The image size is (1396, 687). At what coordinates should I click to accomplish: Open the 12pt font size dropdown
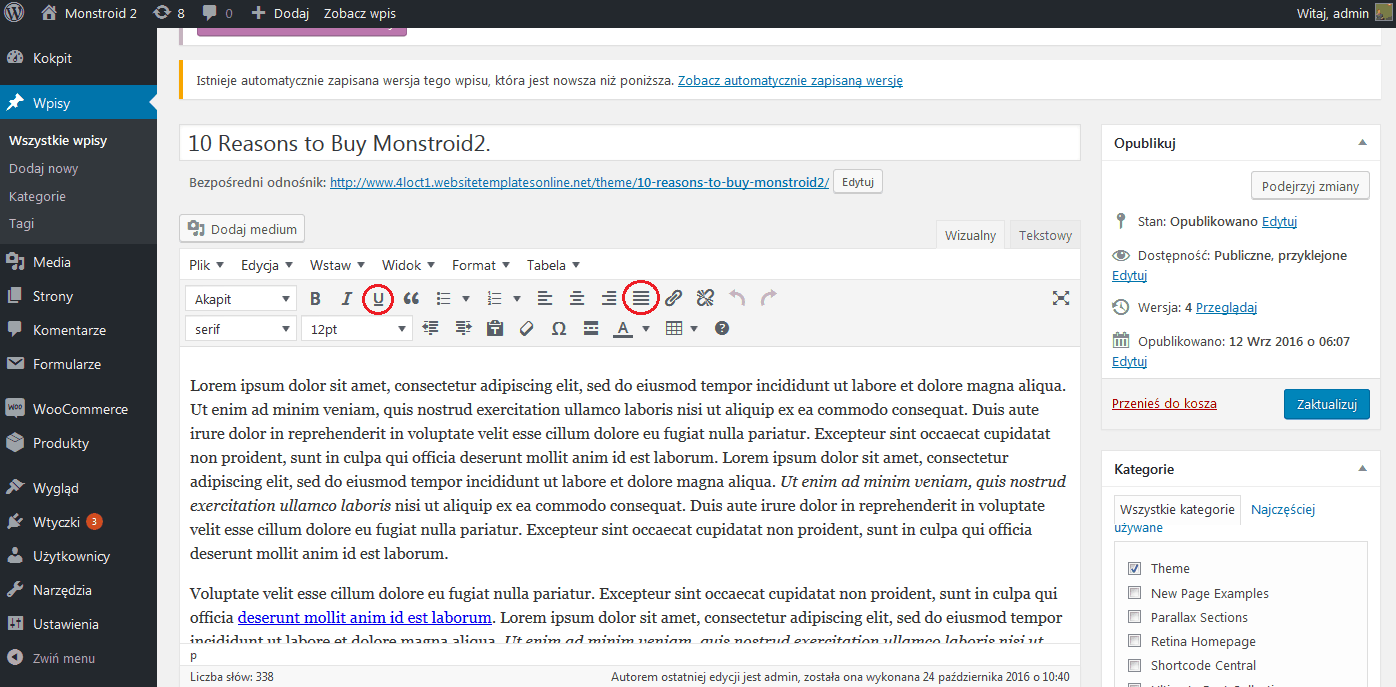(357, 328)
